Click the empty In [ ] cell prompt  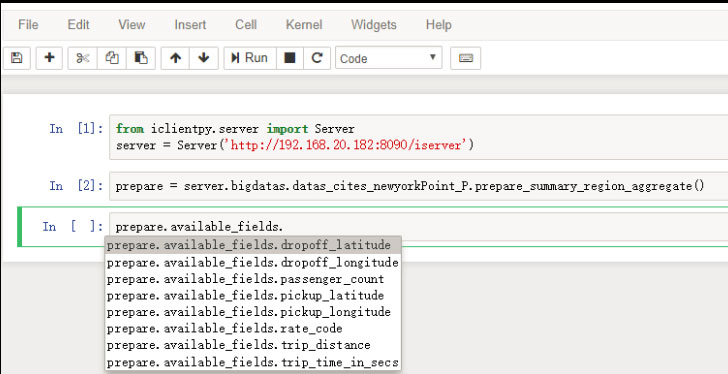coord(73,226)
